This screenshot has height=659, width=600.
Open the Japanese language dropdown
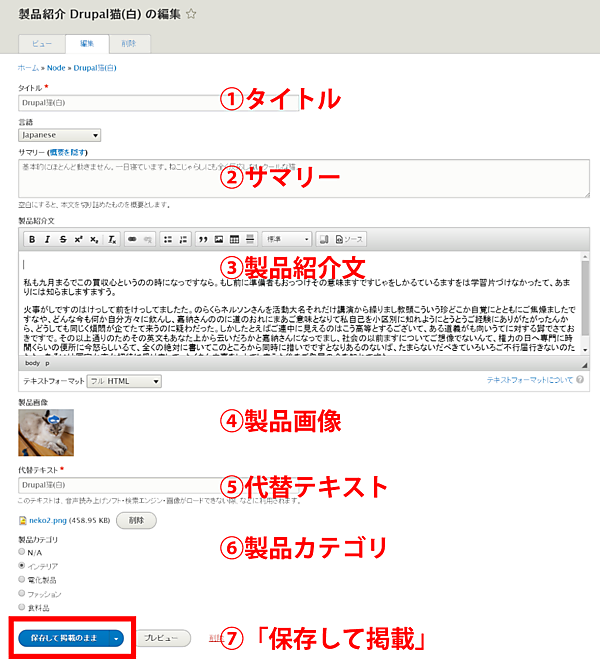tap(59, 135)
